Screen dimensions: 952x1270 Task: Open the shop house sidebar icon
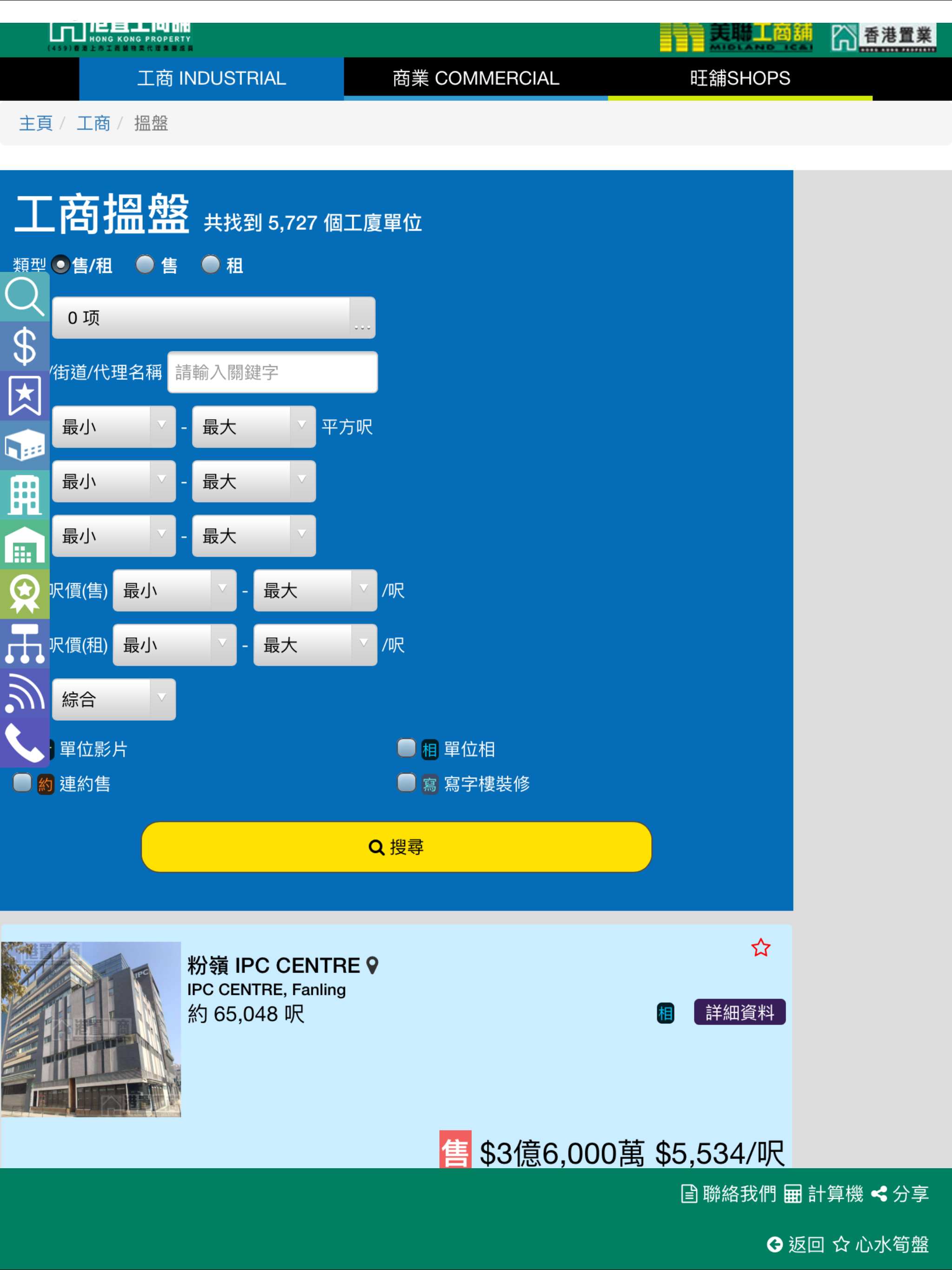25,544
